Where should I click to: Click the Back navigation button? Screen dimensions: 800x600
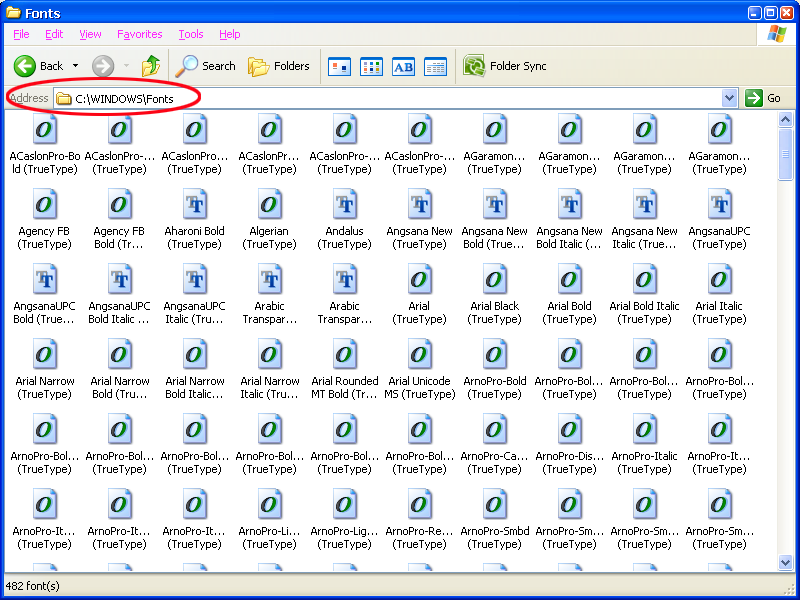pos(38,66)
